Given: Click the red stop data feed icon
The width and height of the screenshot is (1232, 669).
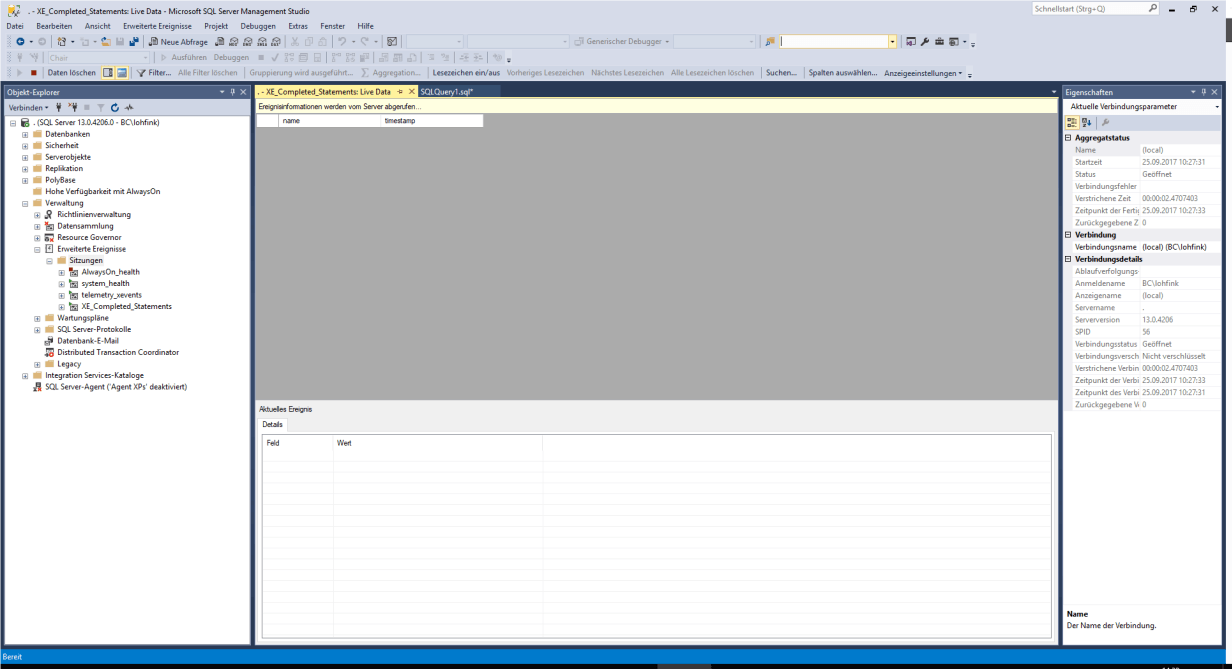Looking at the screenshot, I should [x=34, y=72].
